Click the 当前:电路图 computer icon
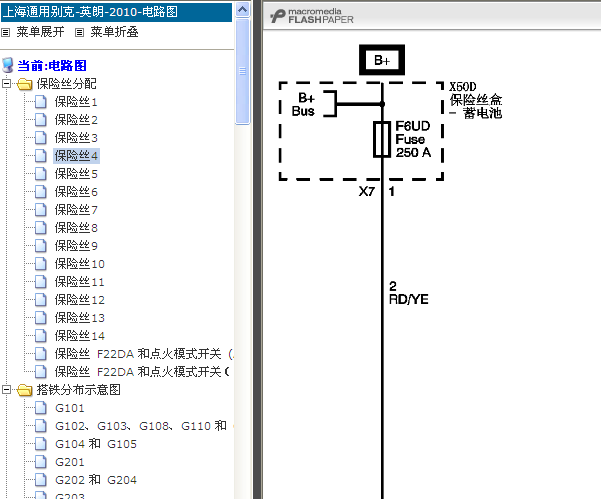Screen dimensions: 601x499 pos(8,65)
